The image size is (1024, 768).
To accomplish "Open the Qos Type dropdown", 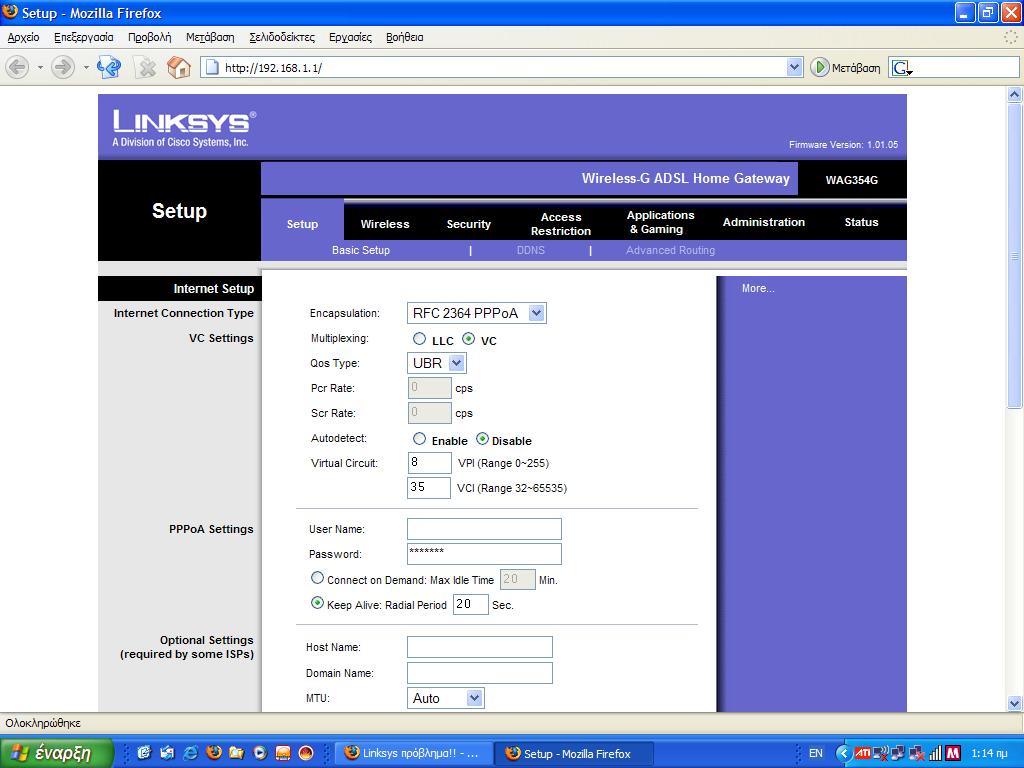I will point(456,363).
